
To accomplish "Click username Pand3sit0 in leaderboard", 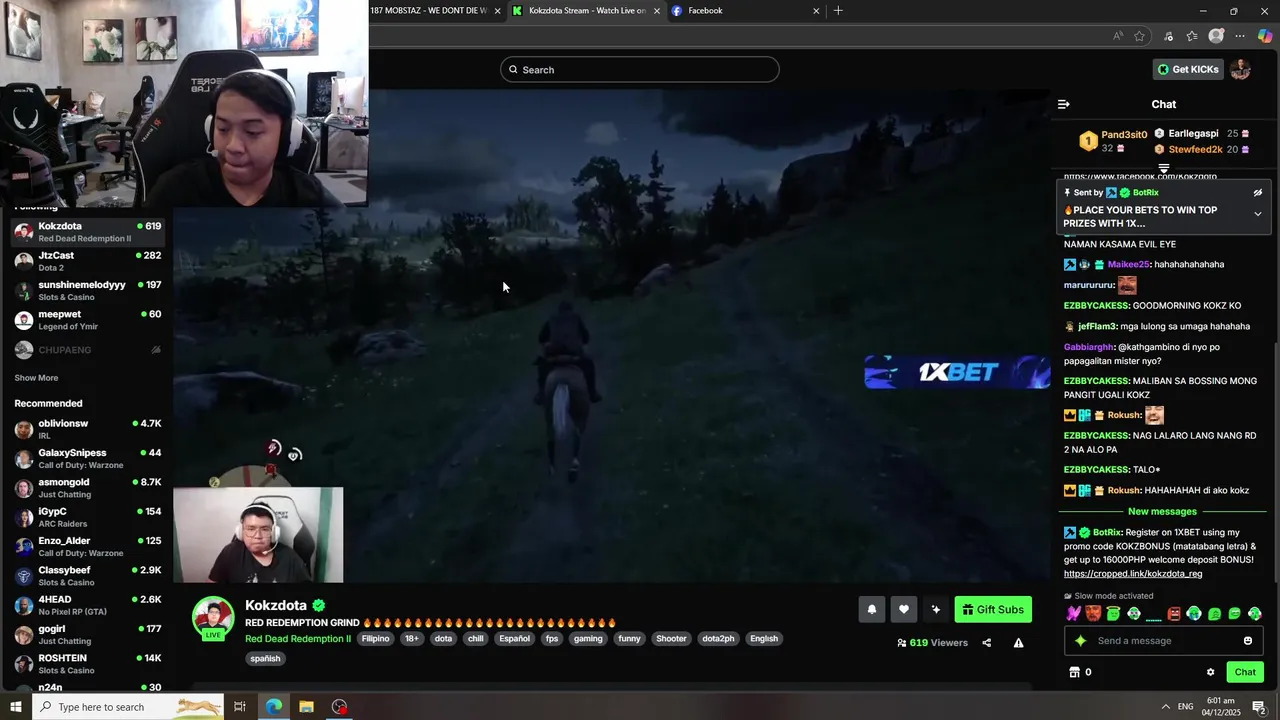I will [1124, 134].
